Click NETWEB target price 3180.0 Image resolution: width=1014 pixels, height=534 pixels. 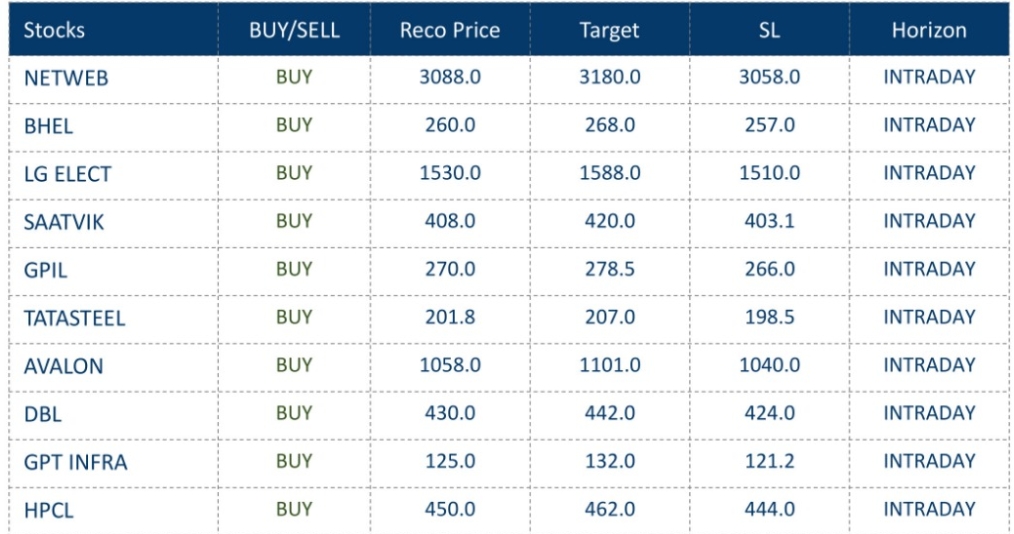[609, 77]
